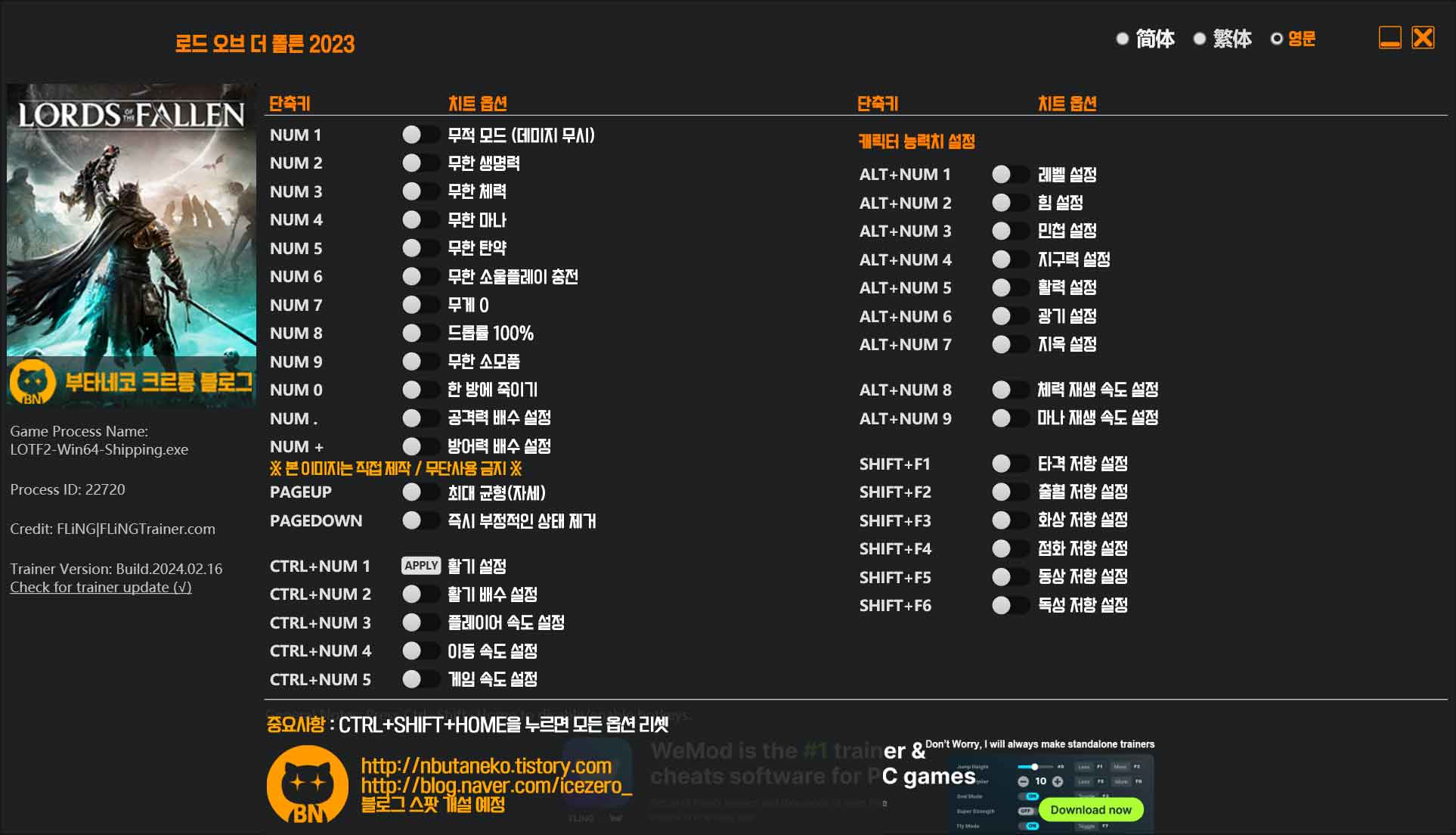Click the 로드 오브 더 폴른 2023 title
Screen dimensions: 1456x835
click(265, 44)
